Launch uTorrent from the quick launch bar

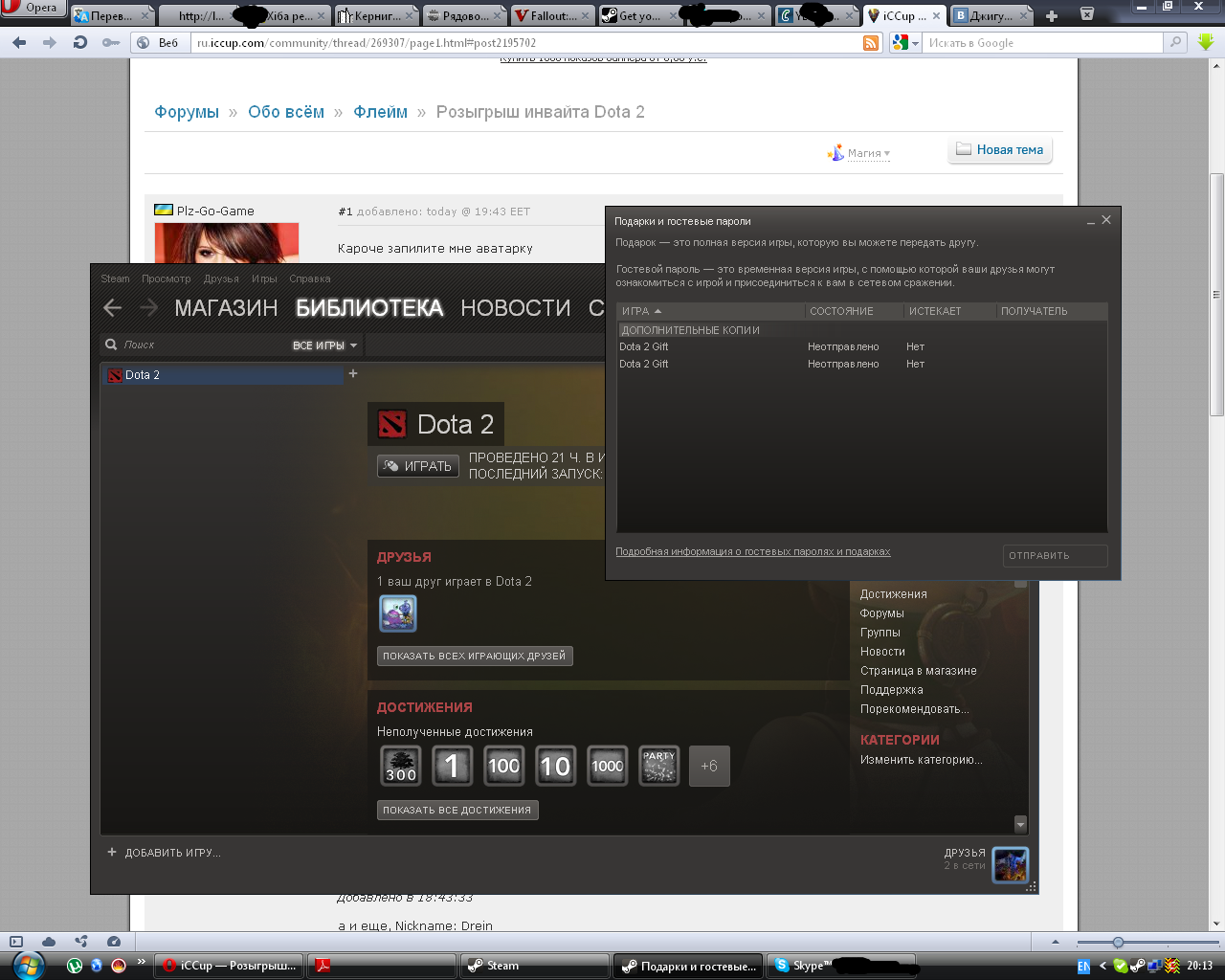[75, 966]
